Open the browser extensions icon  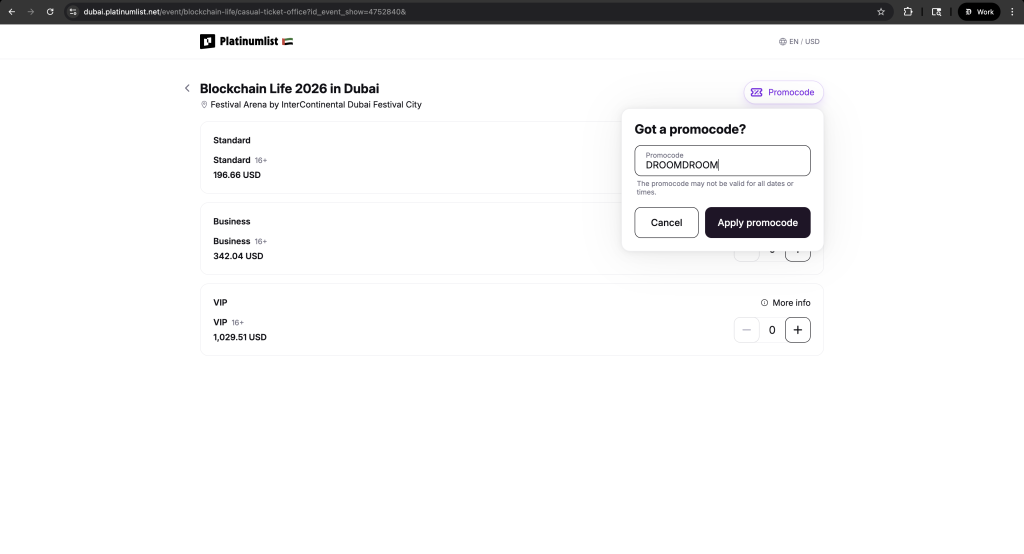tap(908, 12)
